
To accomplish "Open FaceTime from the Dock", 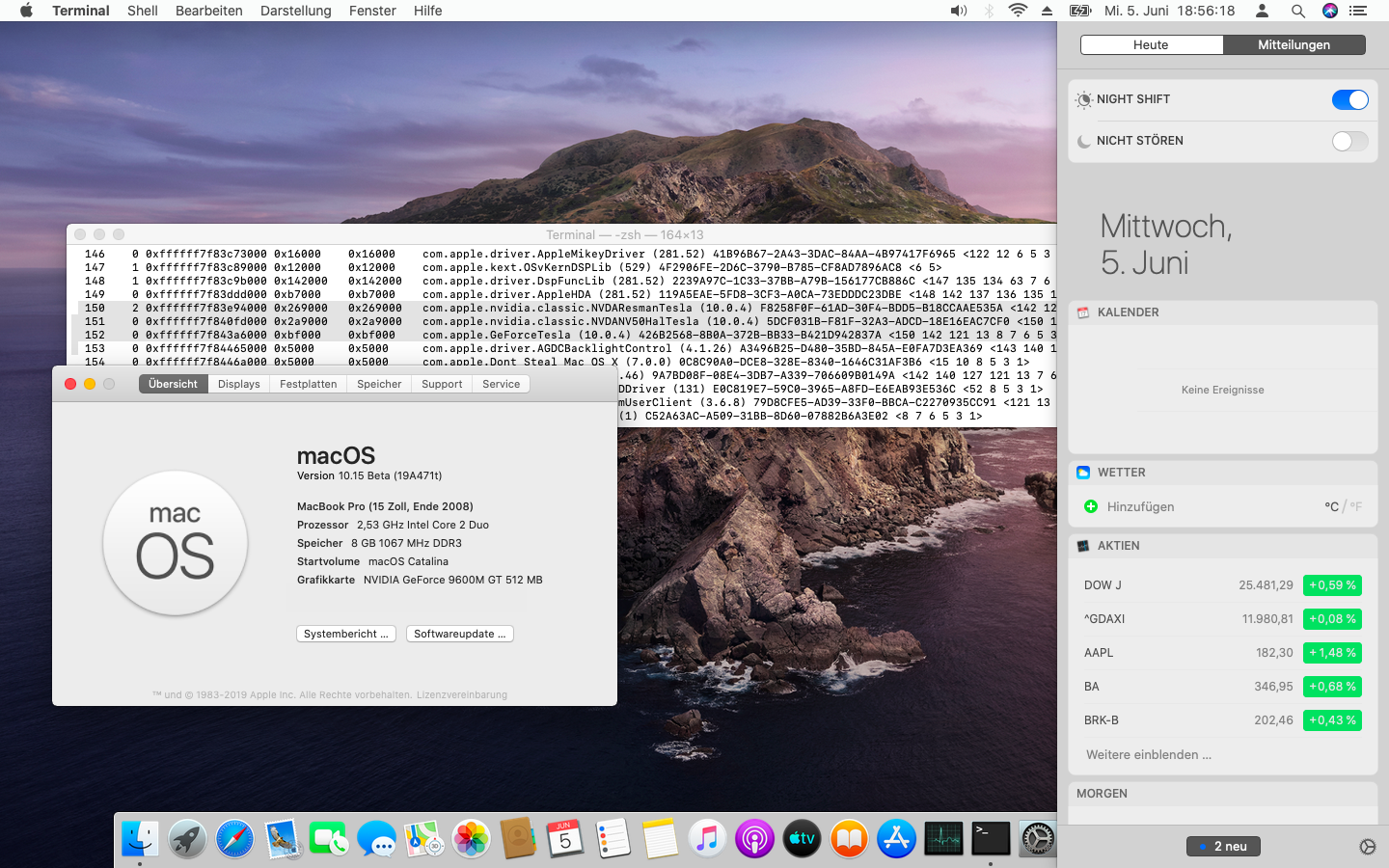I will coord(329,838).
